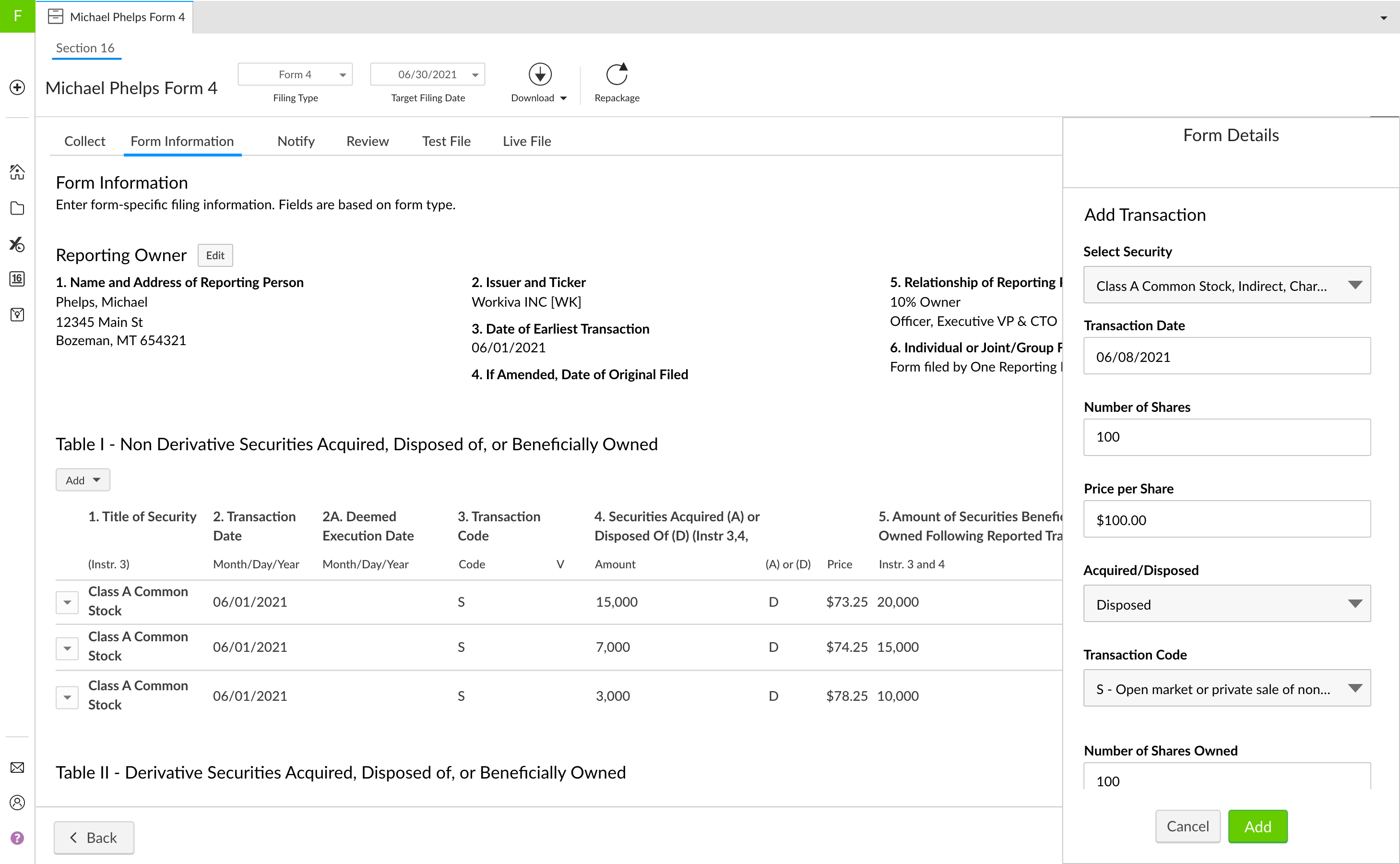The height and width of the screenshot is (864, 1400).
Task: Open the Filing Type Form 4 dropdown
Action: click(296, 74)
